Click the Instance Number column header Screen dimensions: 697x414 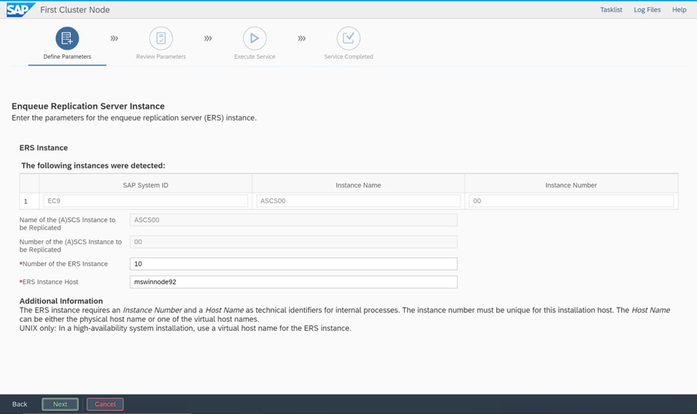pos(571,185)
